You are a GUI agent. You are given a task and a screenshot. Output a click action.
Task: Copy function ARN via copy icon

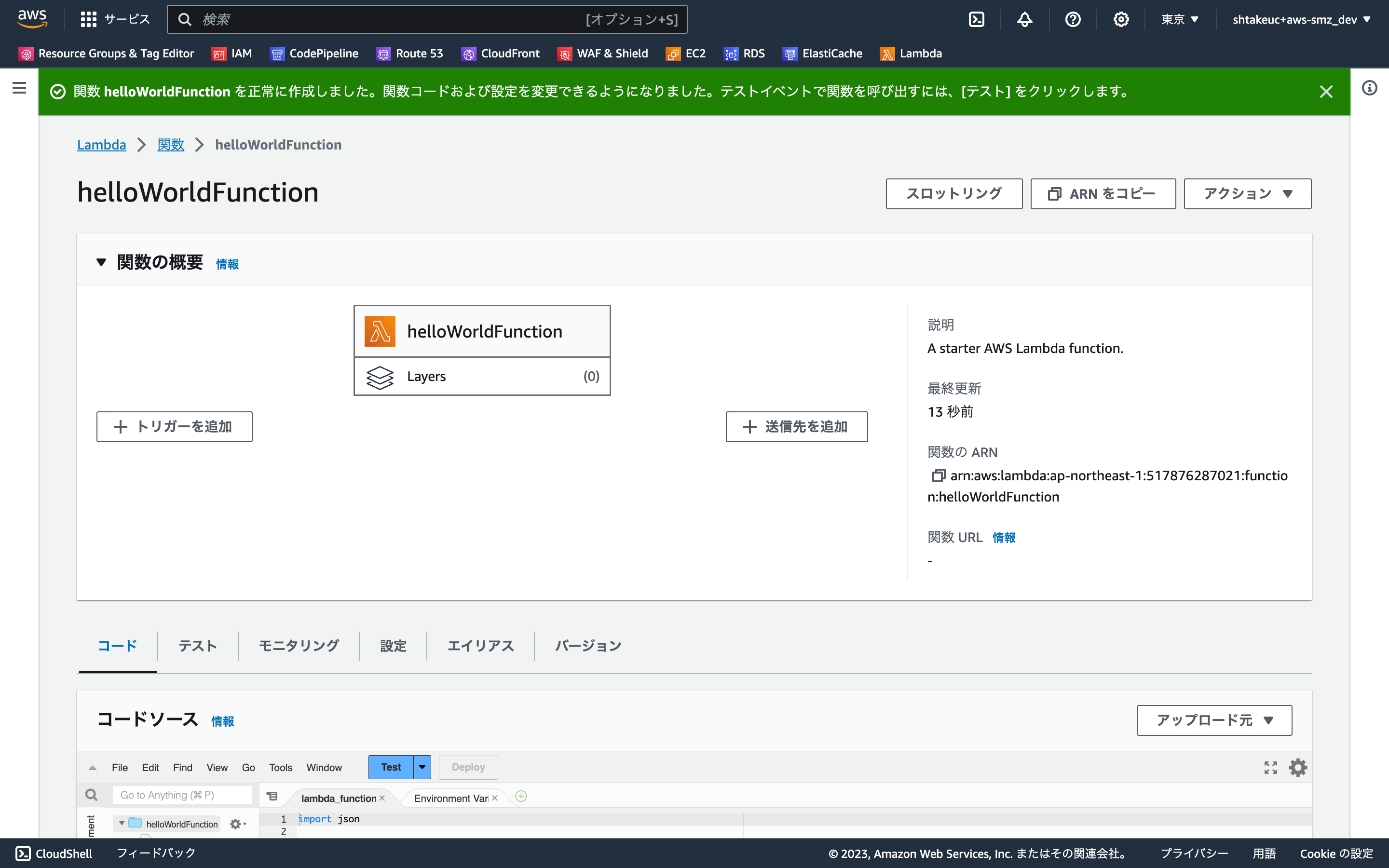[938, 475]
